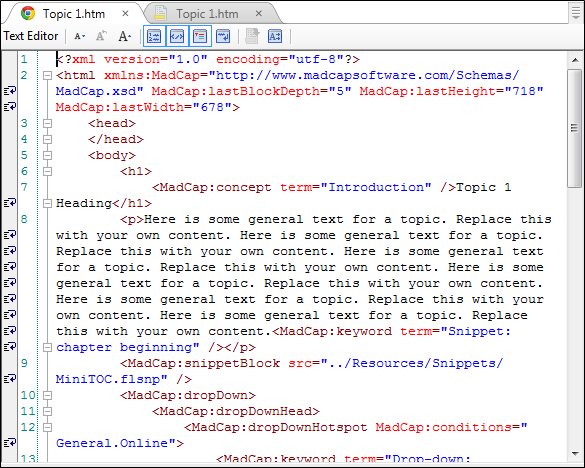585x468 pixels.
Task: Toggle syntax coloring button
Action: pyautogui.click(x=177, y=36)
